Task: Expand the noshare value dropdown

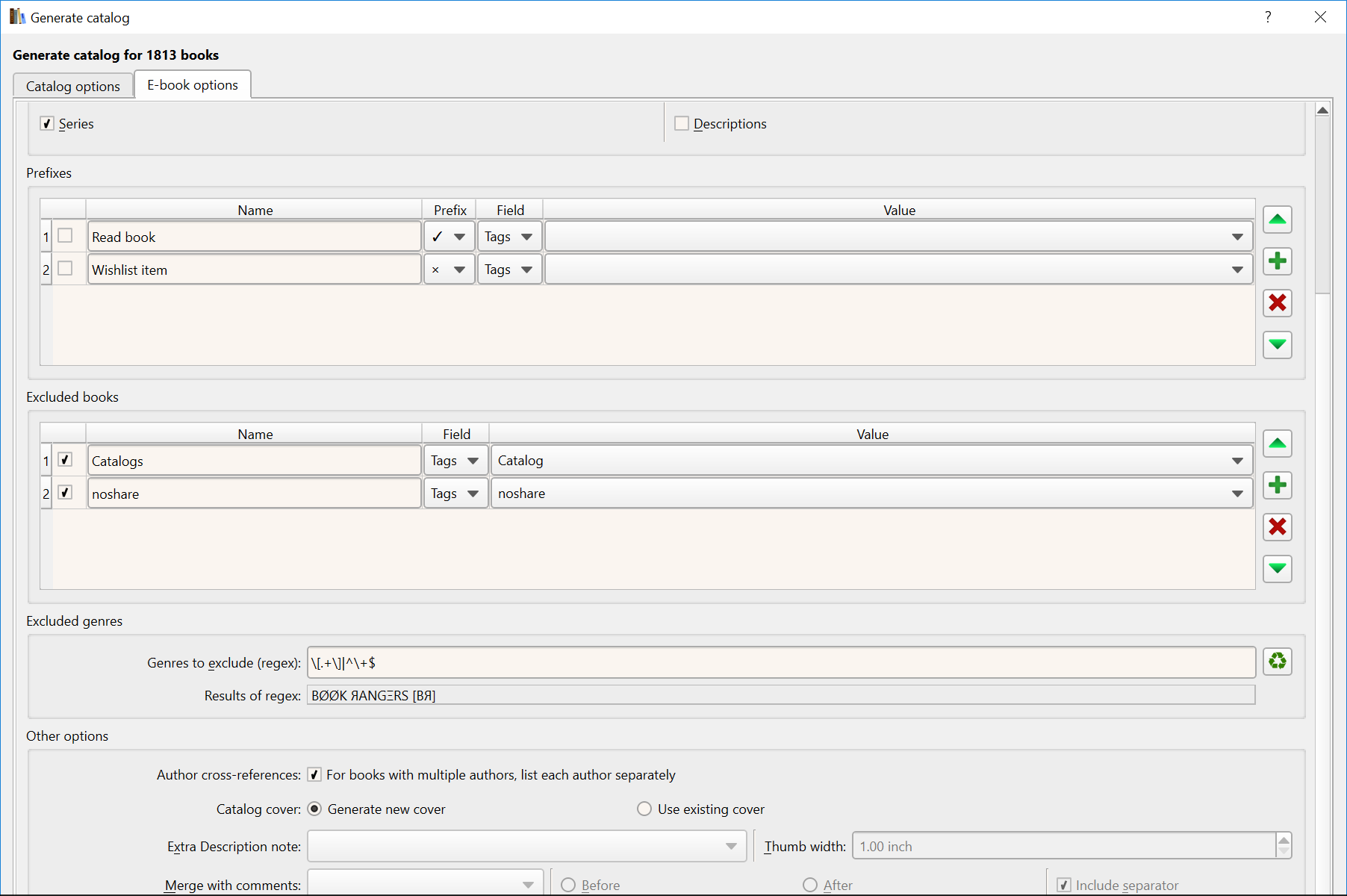Action: coord(871,494)
